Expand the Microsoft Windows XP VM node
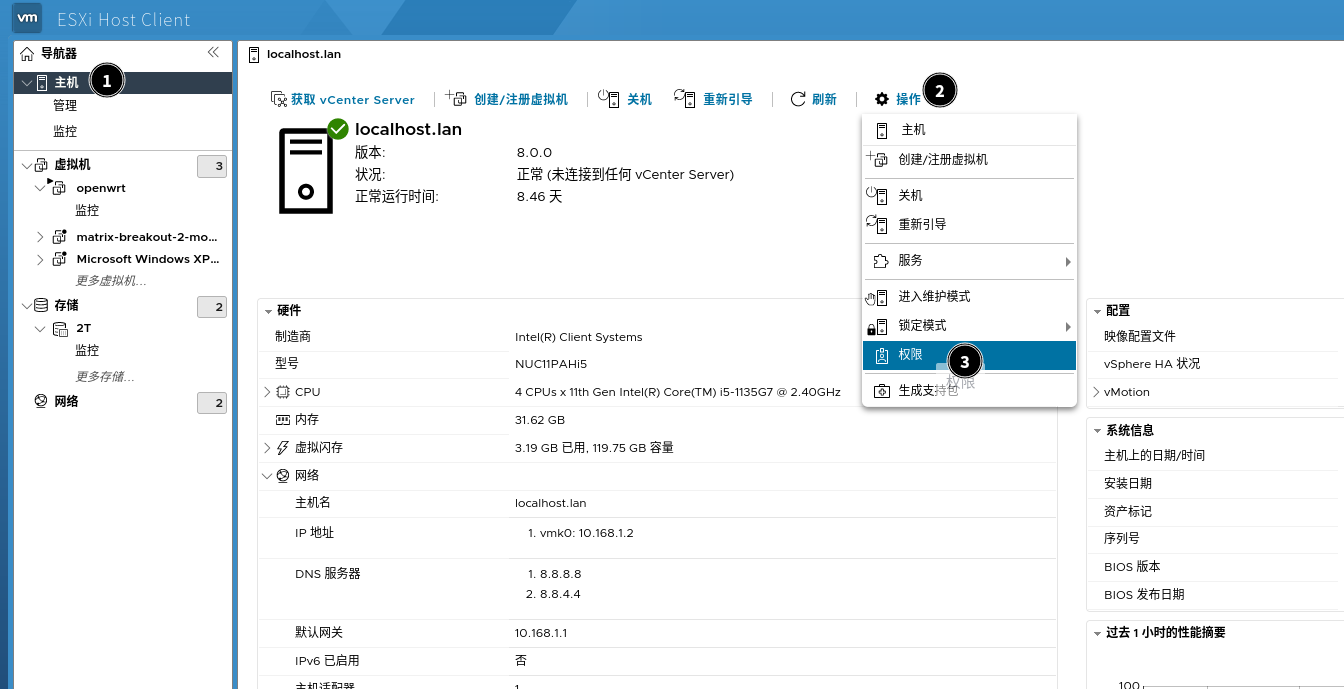The height and width of the screenshot is (689, 1344). tap(40, 259)
